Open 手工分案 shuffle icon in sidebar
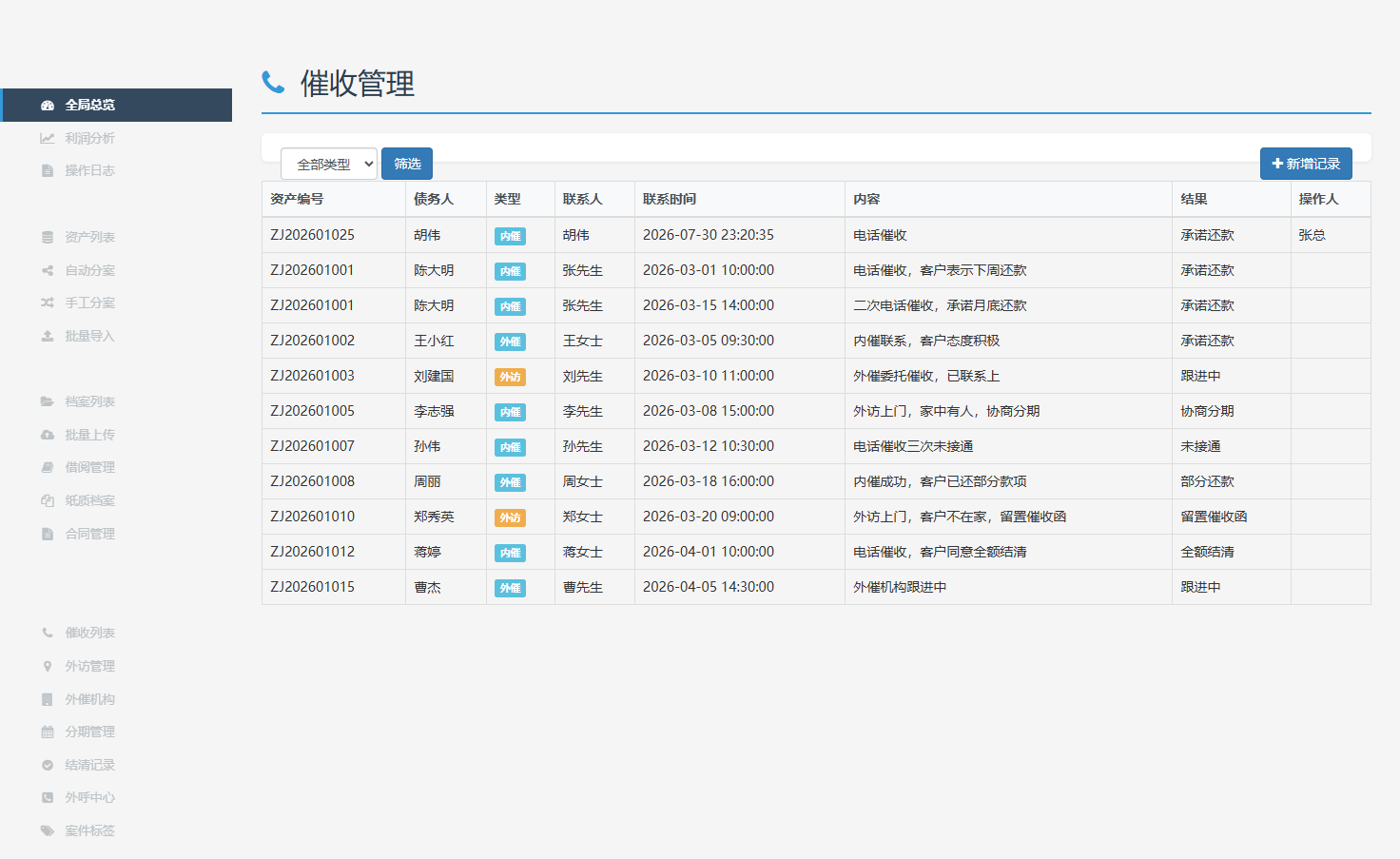This screenshot has height=859, width=1400. (47, 303)
